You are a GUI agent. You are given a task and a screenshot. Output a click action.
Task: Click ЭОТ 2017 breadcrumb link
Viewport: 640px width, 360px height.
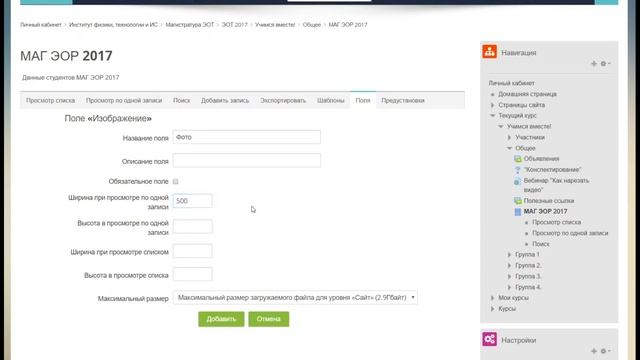235,25
